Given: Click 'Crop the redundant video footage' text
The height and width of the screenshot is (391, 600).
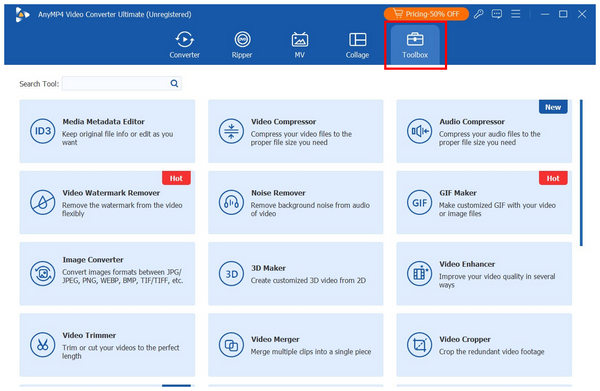Looking at the screenshot, I should point(491,352).
